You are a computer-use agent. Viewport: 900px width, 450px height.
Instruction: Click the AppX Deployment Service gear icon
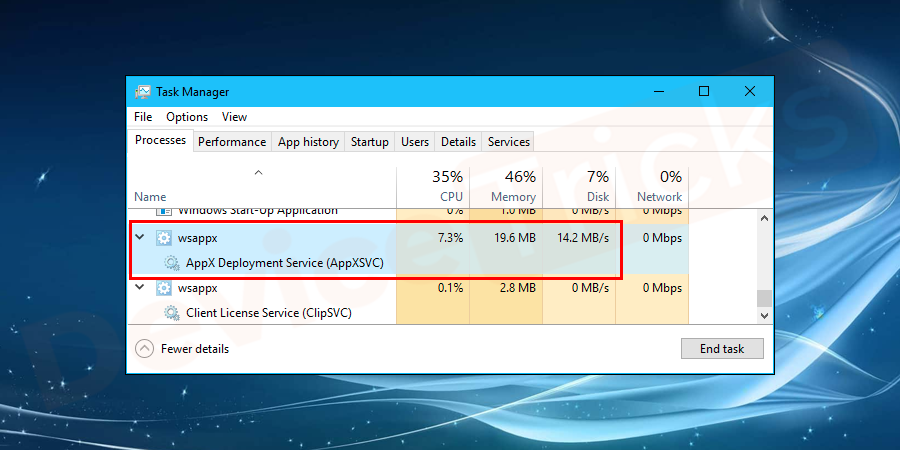171,263
